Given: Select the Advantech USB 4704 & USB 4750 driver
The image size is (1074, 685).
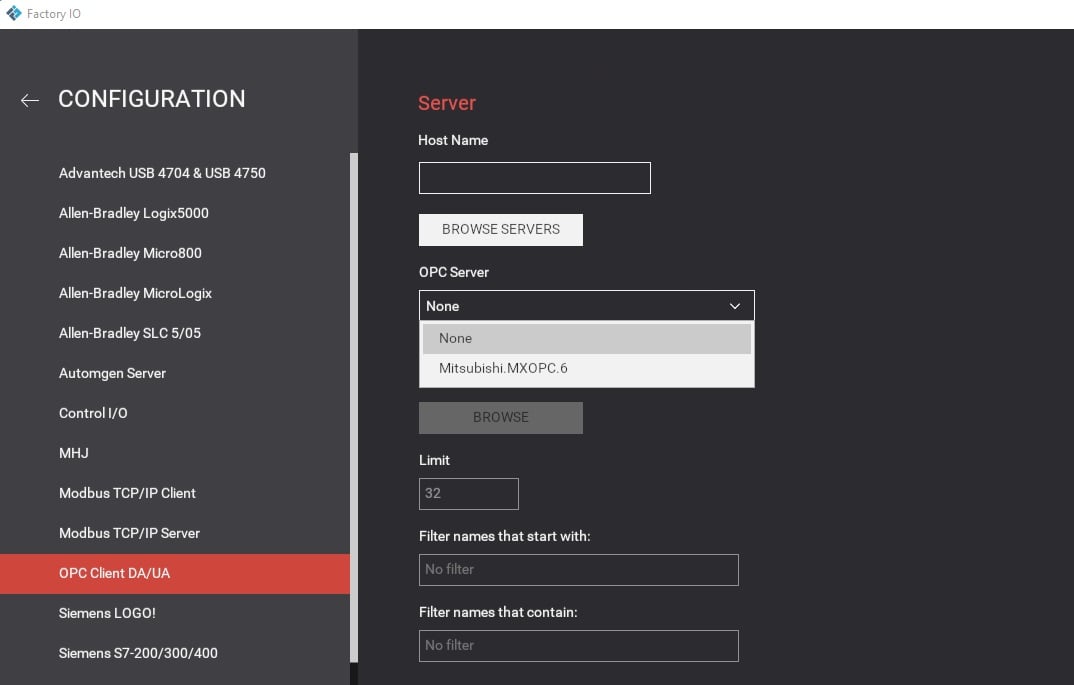Looking at the screenshot, I should point(162,173).
